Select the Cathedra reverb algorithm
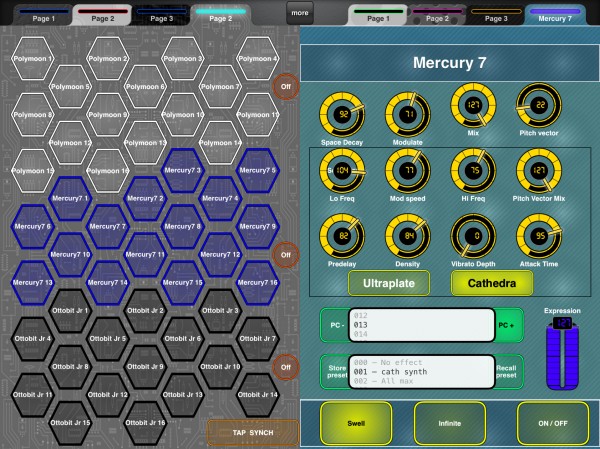Image resolution: width=600 pixels, height=449 pixels. (x=492, y=283)
